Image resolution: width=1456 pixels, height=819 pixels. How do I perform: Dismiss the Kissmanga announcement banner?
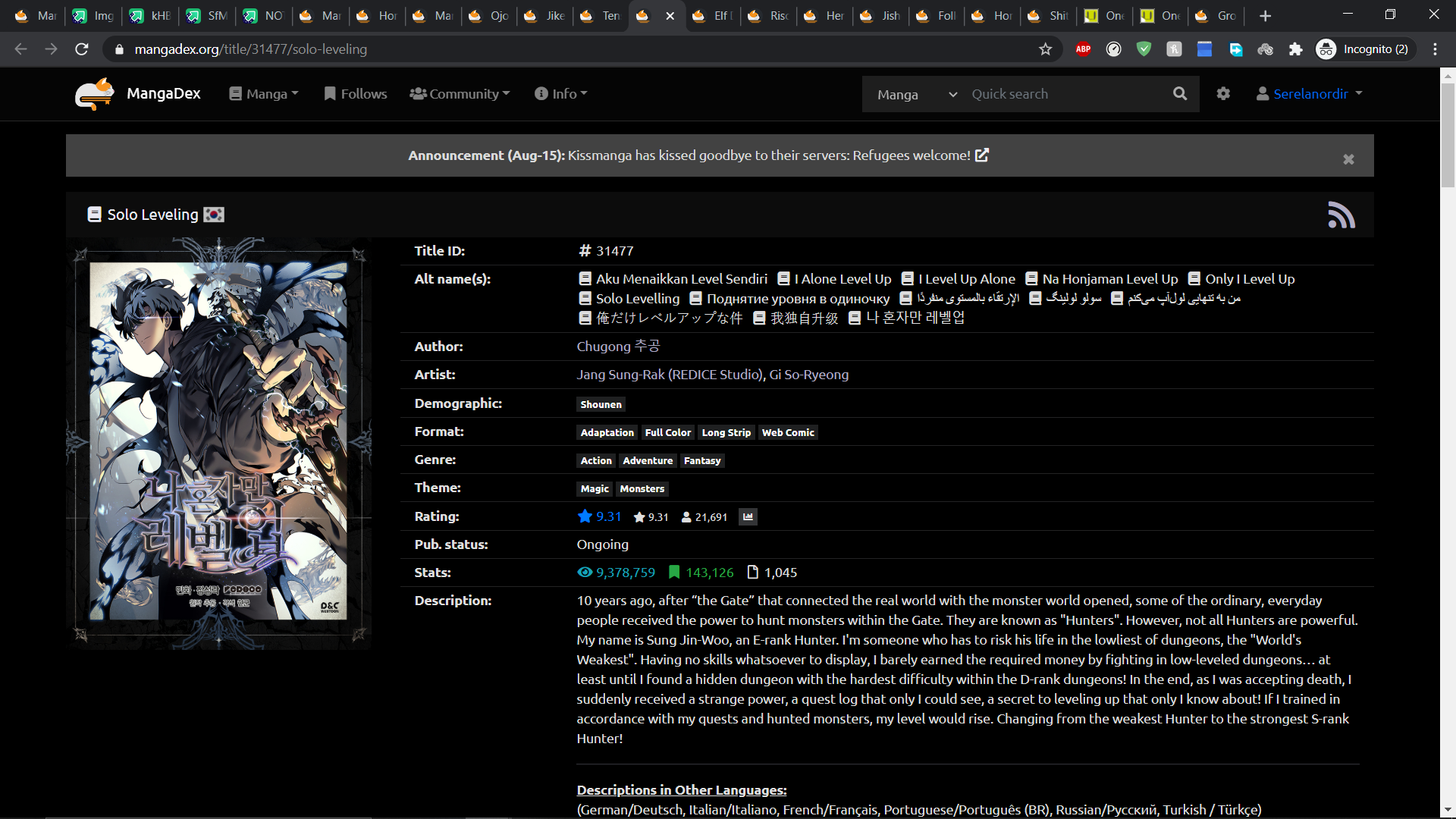click(1348, 159)
